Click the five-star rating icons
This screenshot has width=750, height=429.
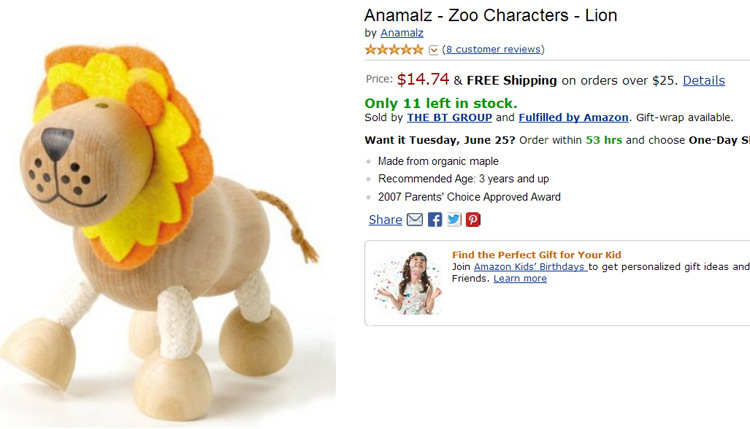coord(394,49)
